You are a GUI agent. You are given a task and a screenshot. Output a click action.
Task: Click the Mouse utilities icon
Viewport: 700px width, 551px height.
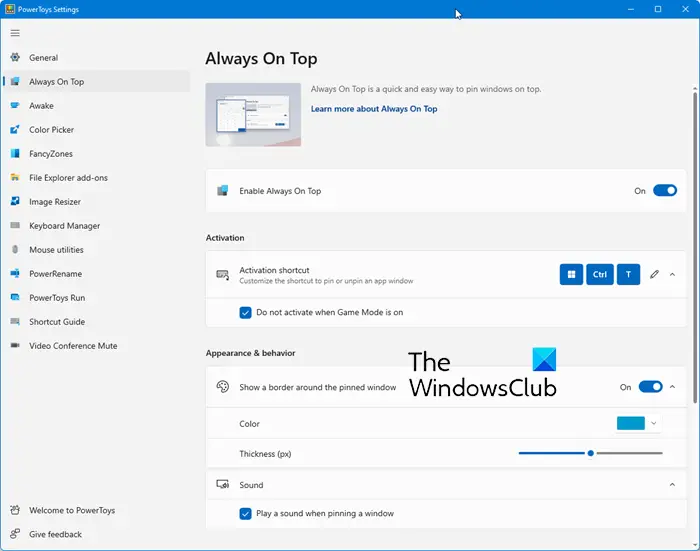pyautogui.click(x=15, y=250)
